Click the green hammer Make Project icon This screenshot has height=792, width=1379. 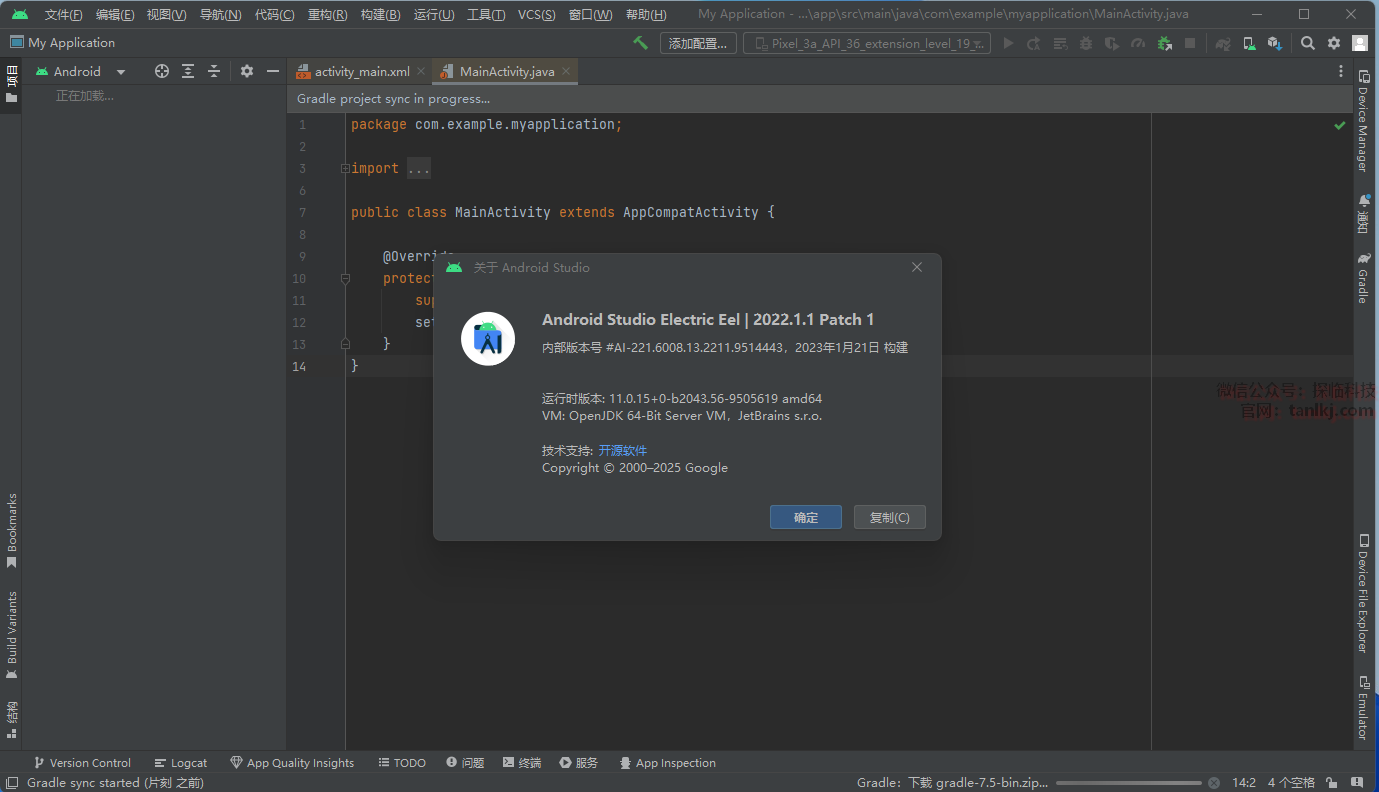(x=640, y=43)
